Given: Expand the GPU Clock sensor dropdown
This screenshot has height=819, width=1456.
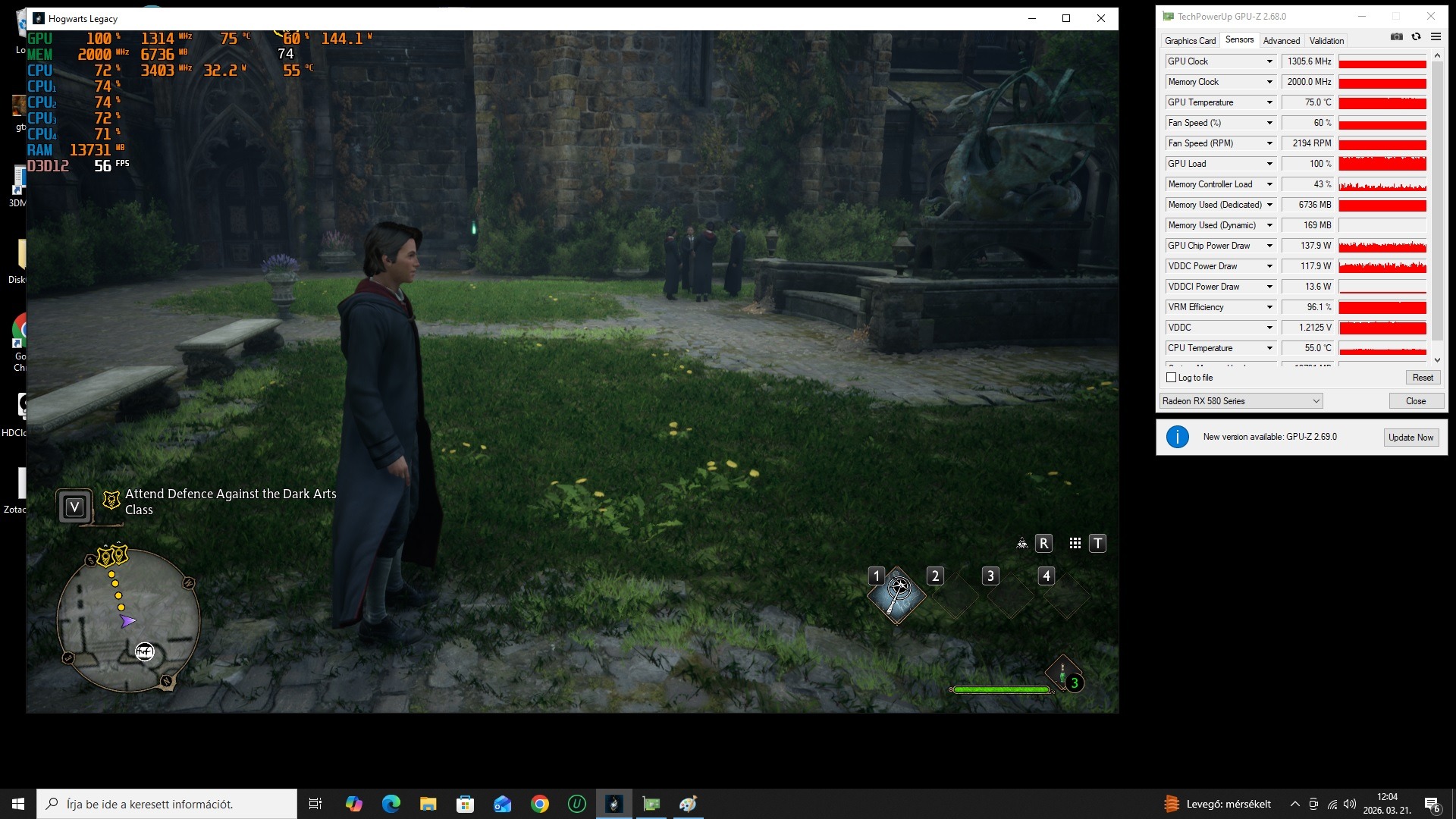Looking at the screenshot, I should coord(1269,61).
